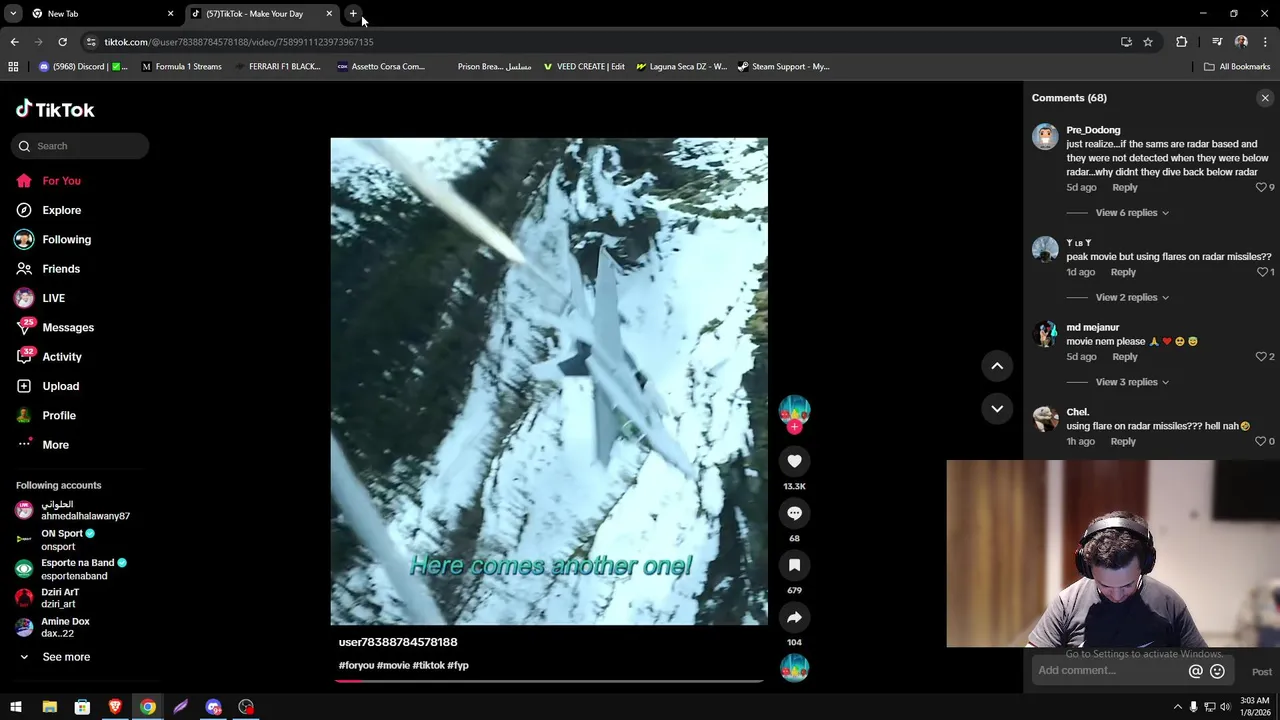Like md mejanur's comment
Screen dimensions: 1280x720
[1261, 356]
